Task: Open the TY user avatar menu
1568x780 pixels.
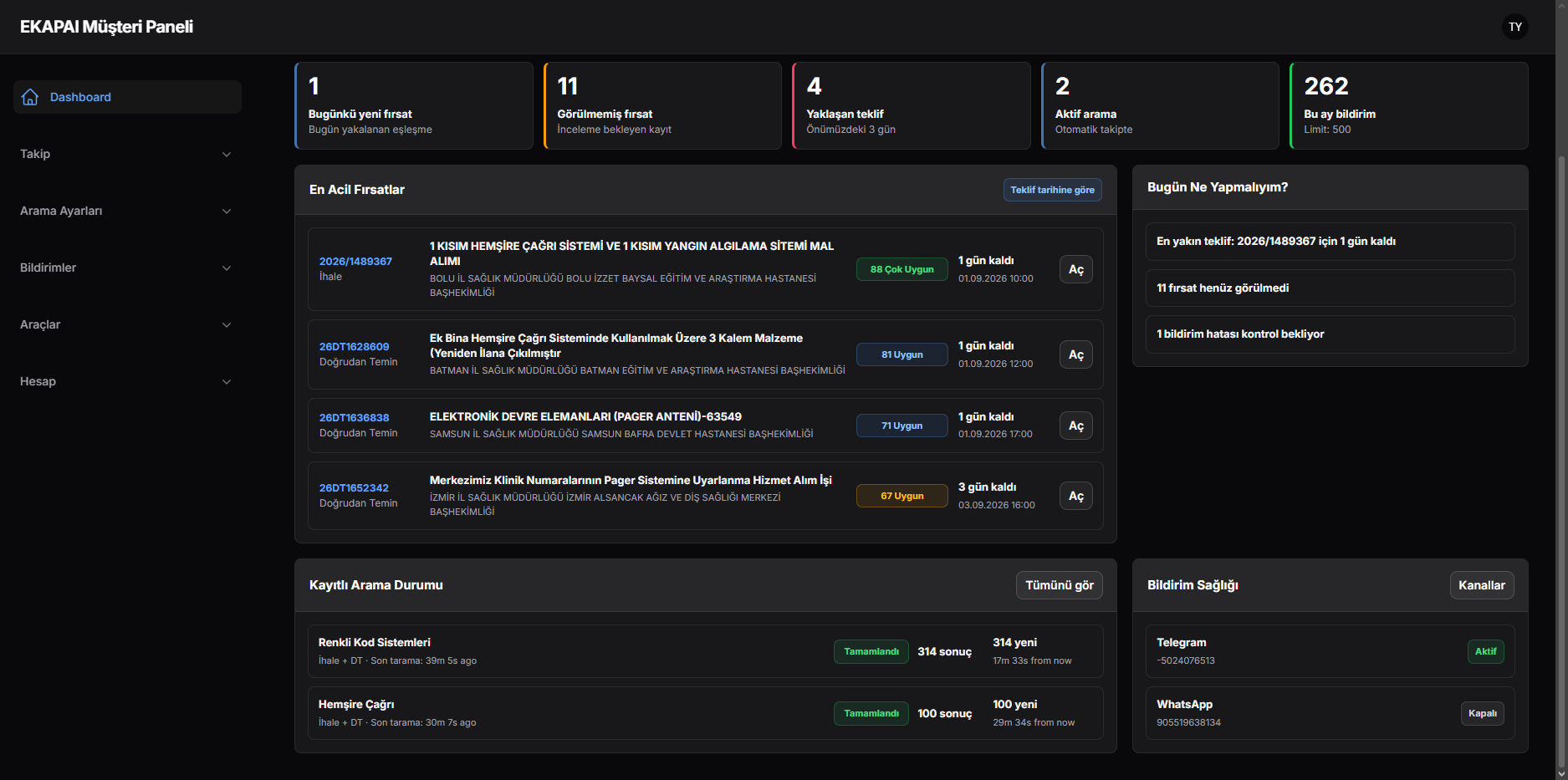Action: coord(1514,27)
